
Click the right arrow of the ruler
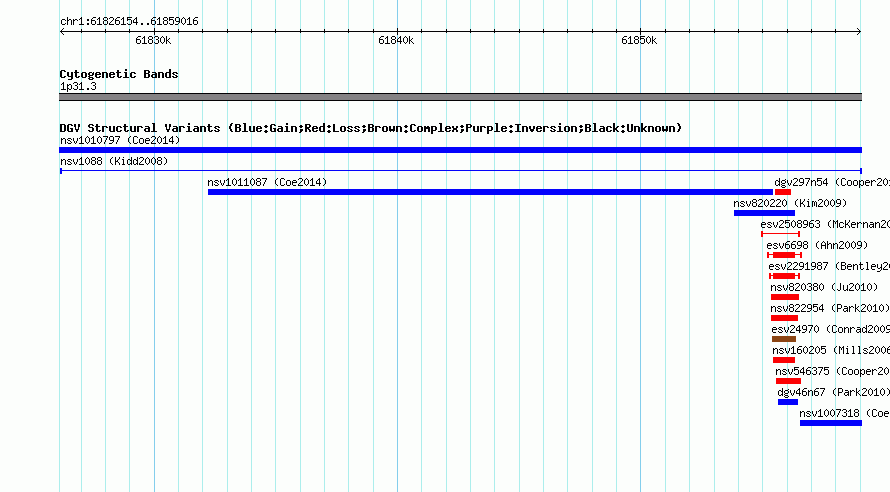859,31
